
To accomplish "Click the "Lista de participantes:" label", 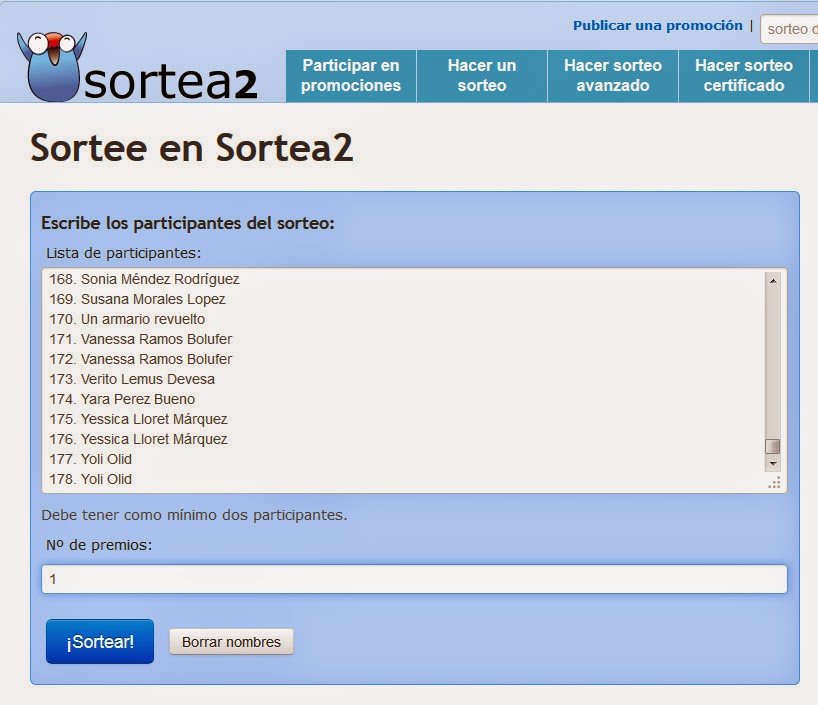I will point(124,253).
